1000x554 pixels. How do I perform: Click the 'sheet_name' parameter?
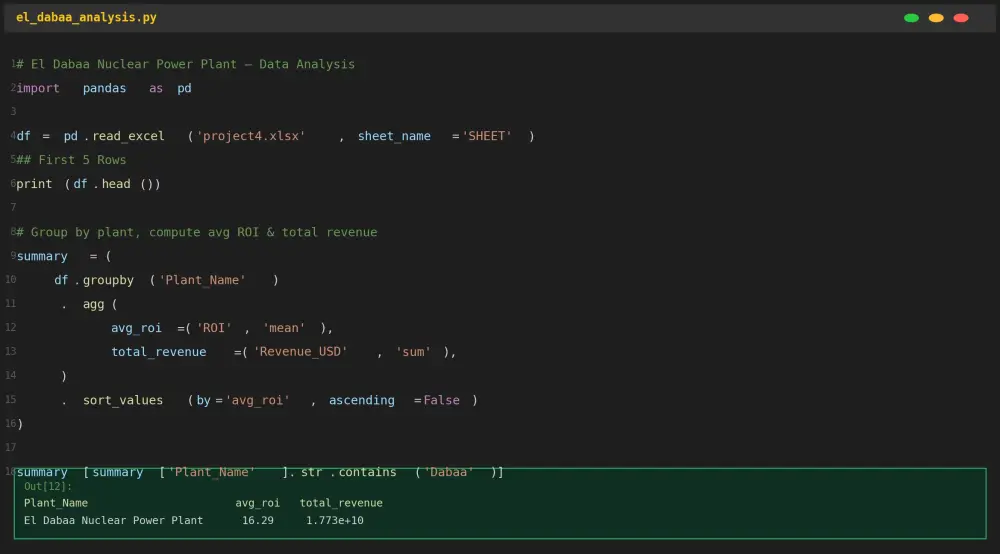394,136
